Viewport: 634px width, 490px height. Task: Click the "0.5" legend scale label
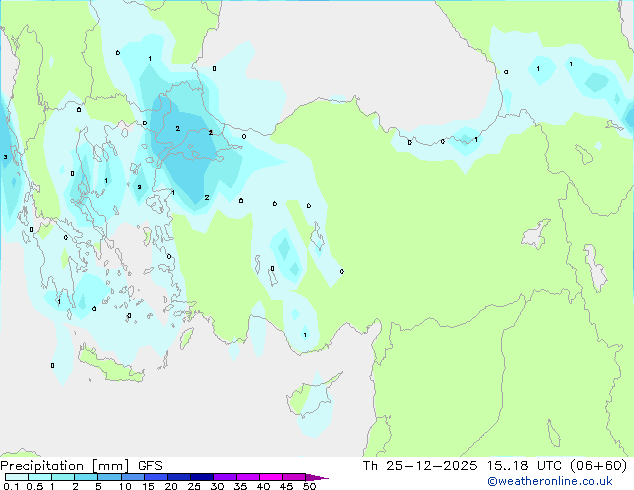[x=35, y=486]
